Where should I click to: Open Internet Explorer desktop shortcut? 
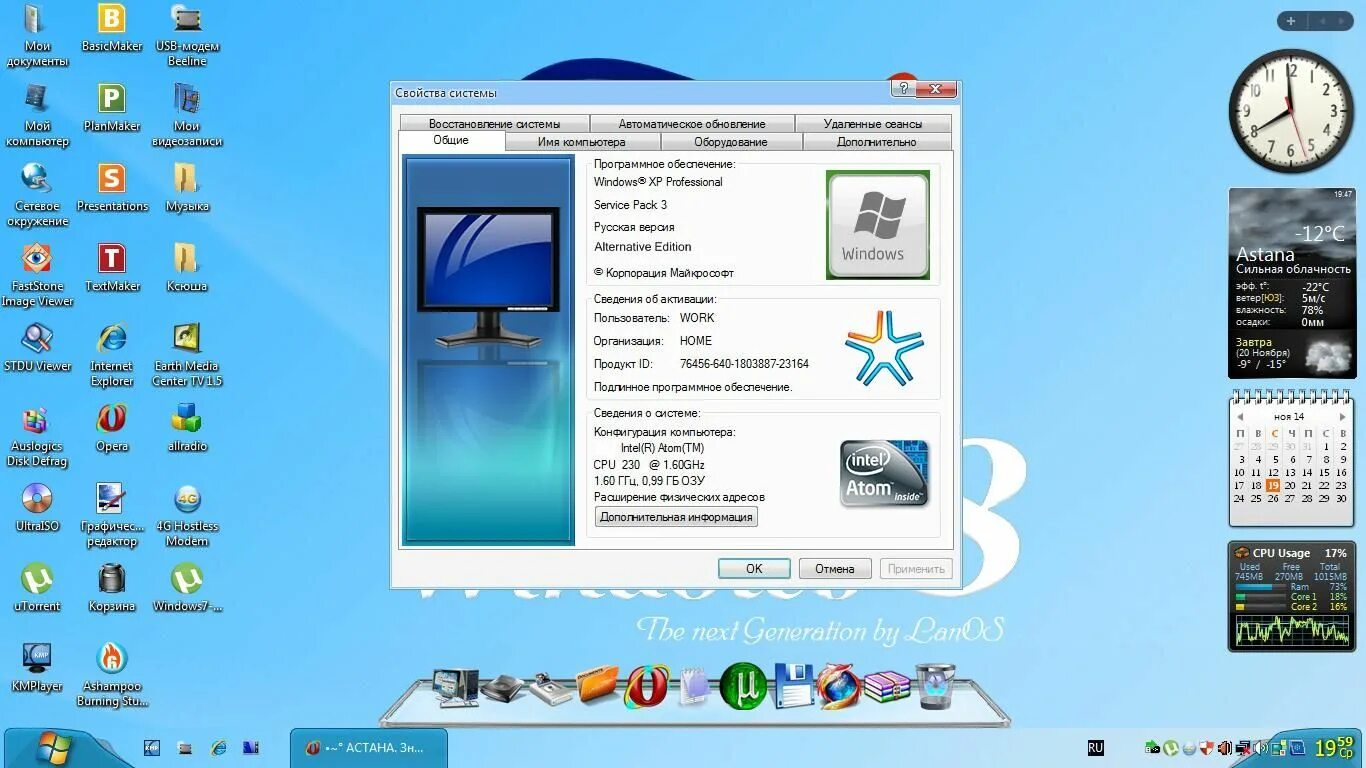point(112,355)
